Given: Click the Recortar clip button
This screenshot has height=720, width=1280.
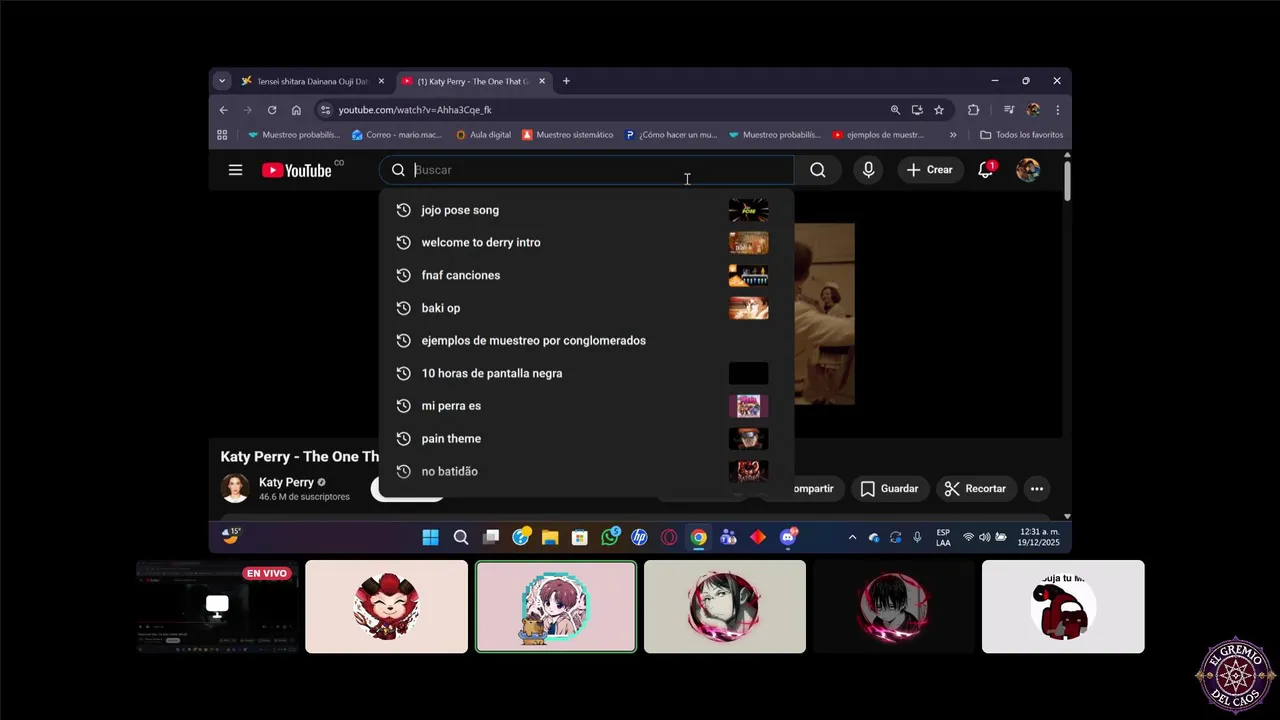Looking at the screenshot, I should 975,489.
